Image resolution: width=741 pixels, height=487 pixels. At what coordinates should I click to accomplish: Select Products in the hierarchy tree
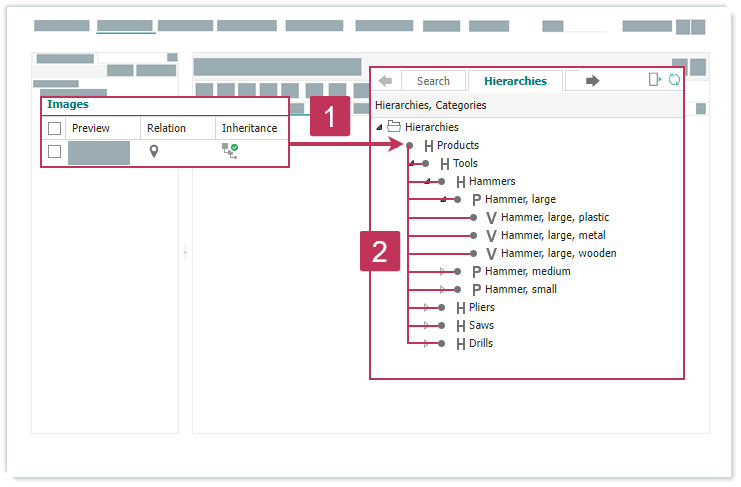(x=457, y=145)
